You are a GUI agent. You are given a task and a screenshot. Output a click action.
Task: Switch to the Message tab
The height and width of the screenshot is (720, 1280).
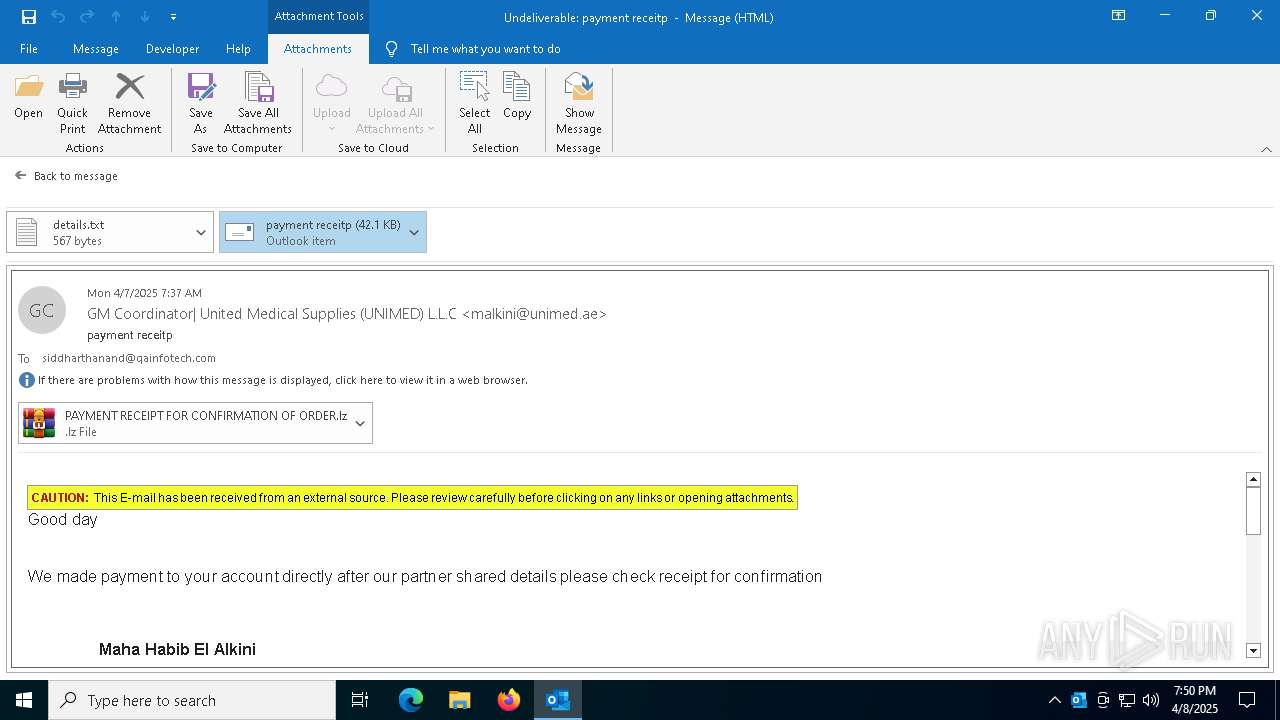pyautogui.click(x=96, y=49)
